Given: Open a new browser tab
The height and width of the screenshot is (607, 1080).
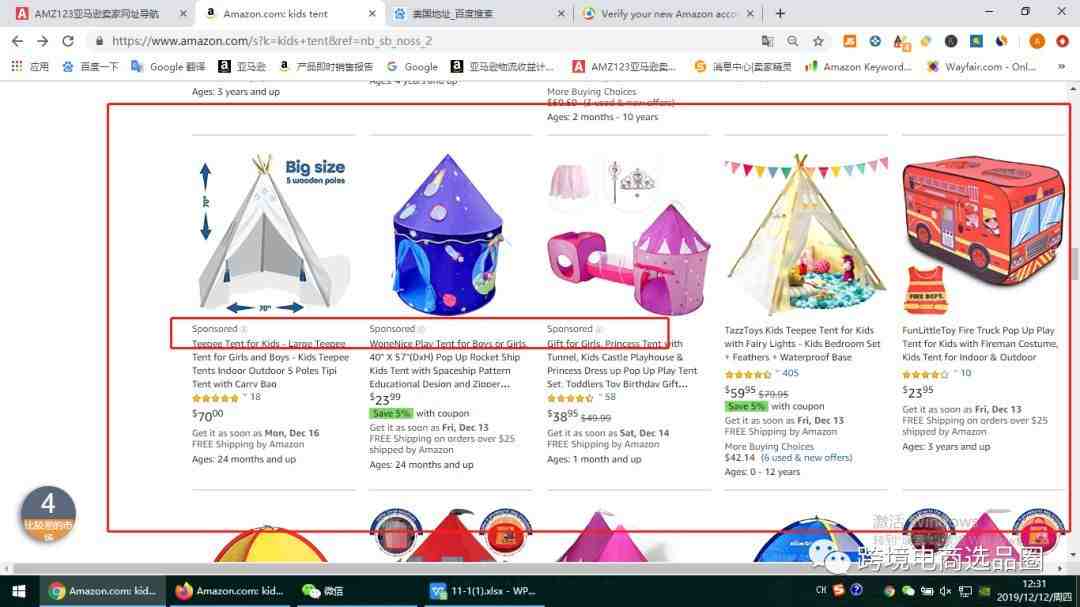Looking at the screenshot, I should pos(780,13).
